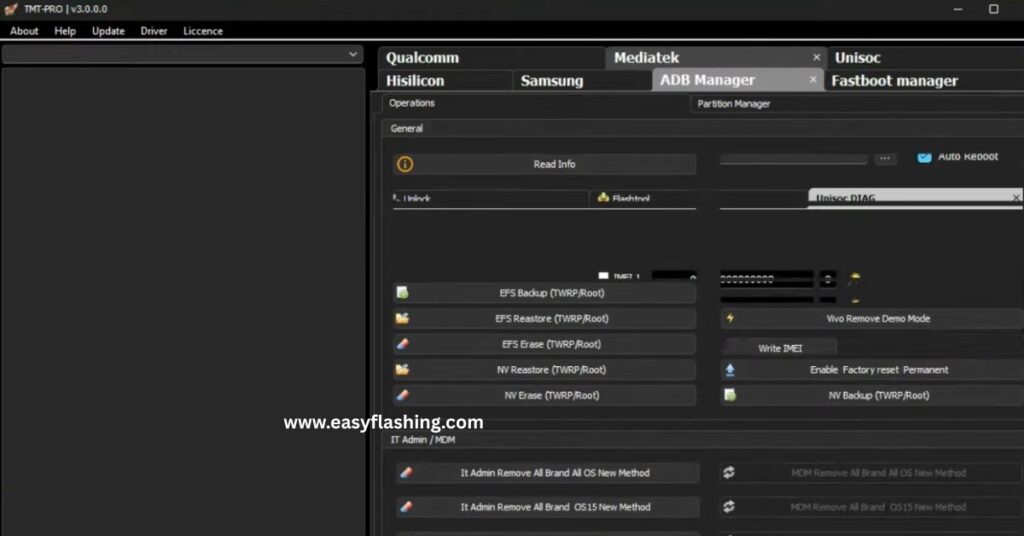Expand the device dropdown at top left
This screenshot has height=536, width=1024.
(182, 54)
